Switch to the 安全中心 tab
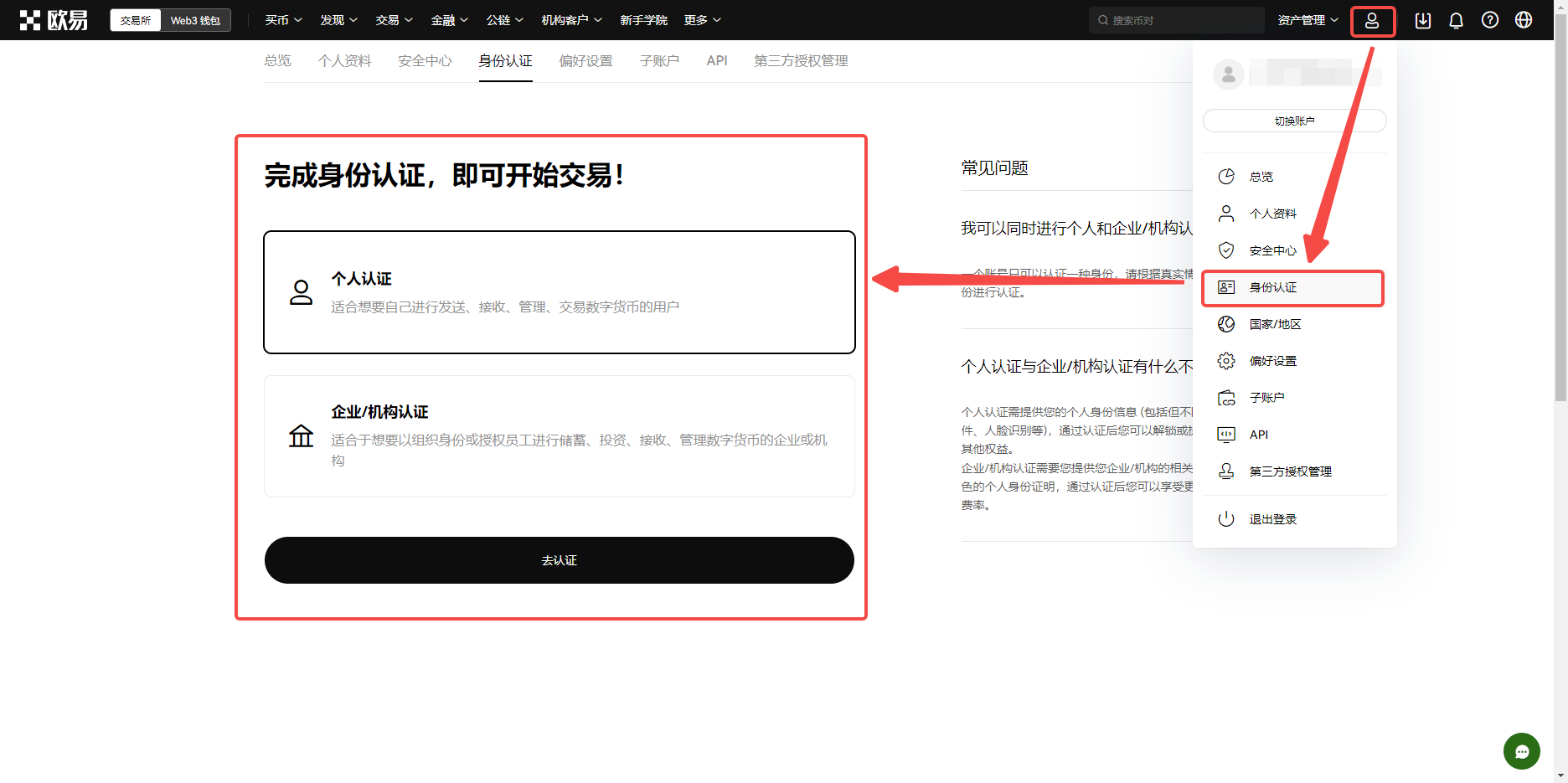The height and width of the screenshot is (783, 1568). 426,60
